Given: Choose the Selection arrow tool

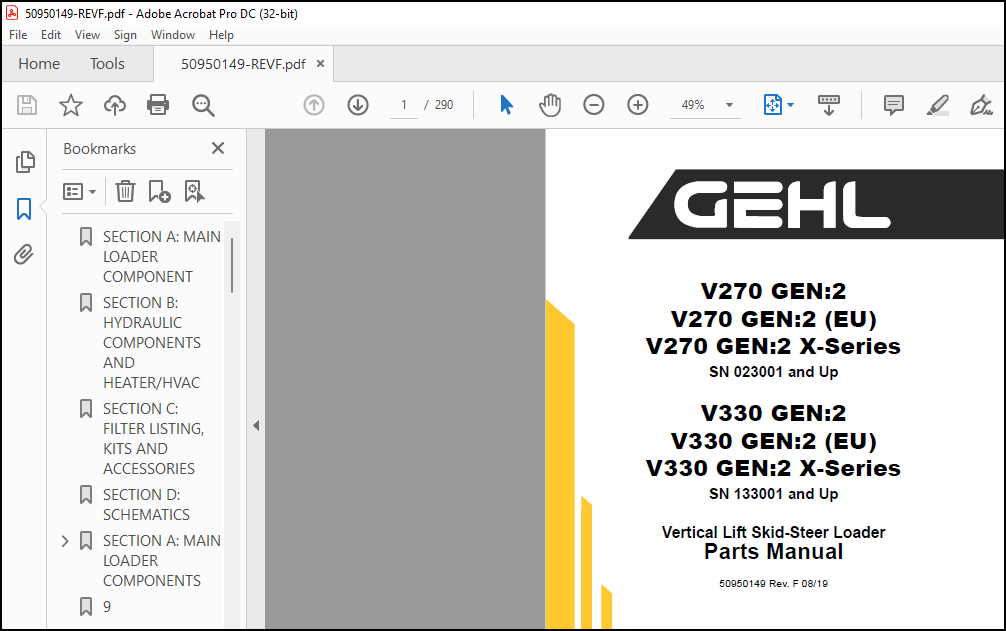Looking at the screenshot, I should 506,105.
